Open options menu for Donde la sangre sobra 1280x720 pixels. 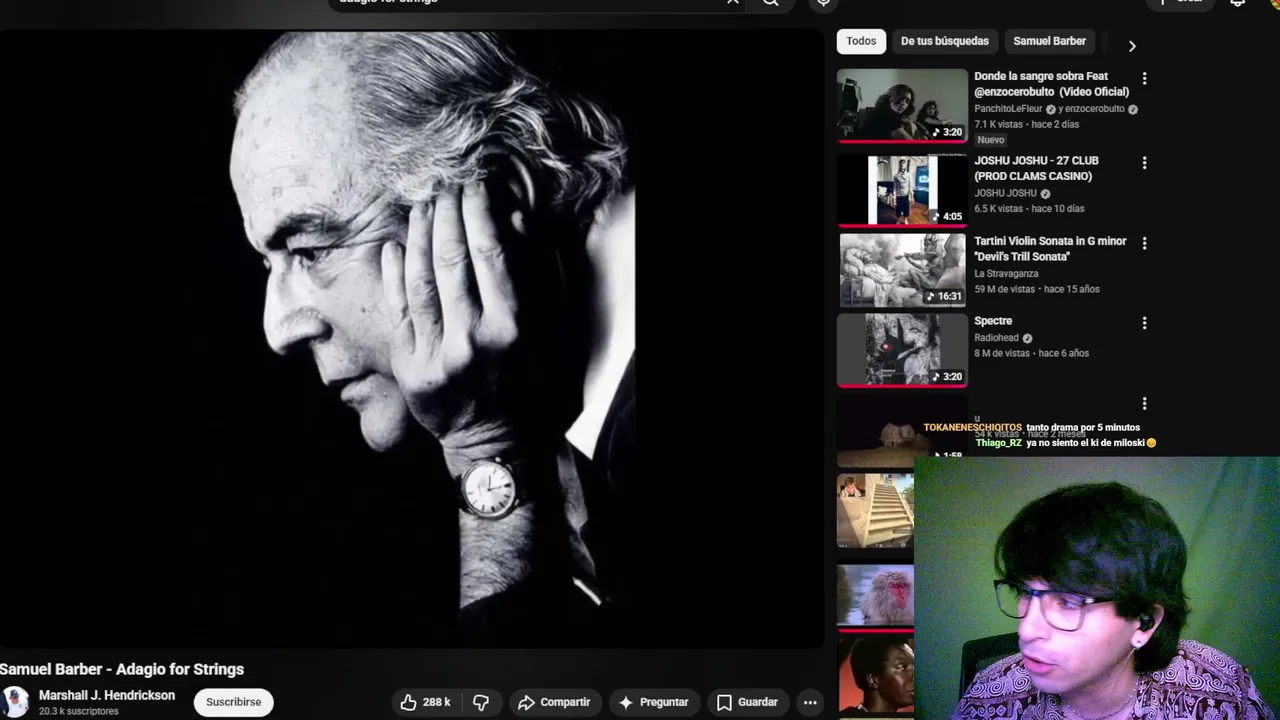coord(1144,78)
